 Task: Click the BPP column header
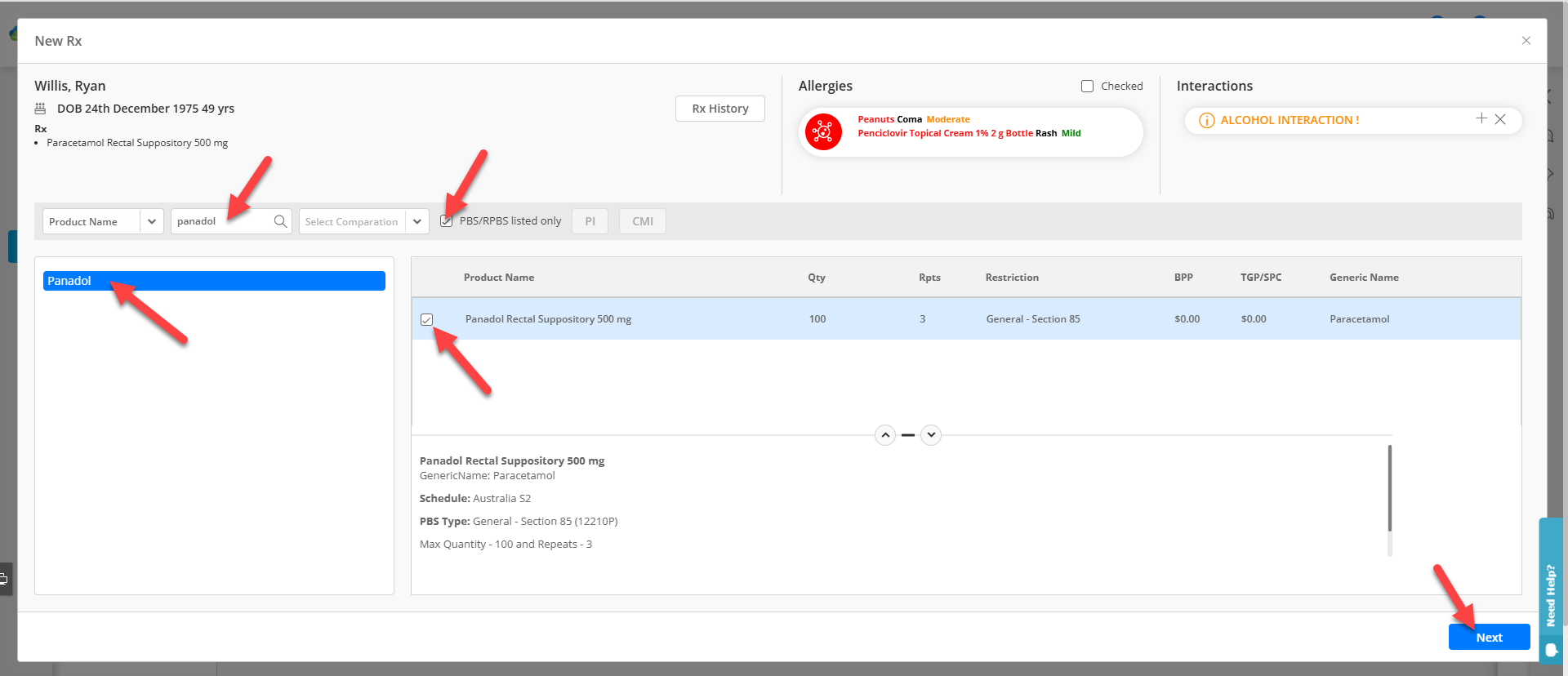click(x=1183, y=278)
